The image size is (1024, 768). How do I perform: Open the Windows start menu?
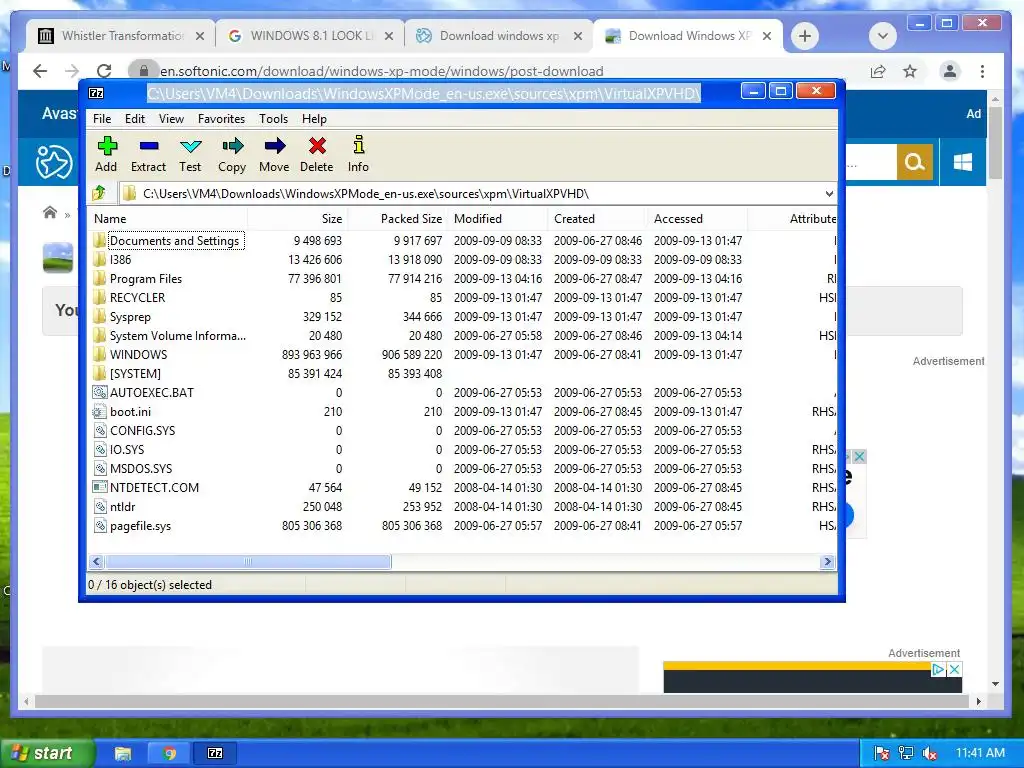tap(47, 753)
